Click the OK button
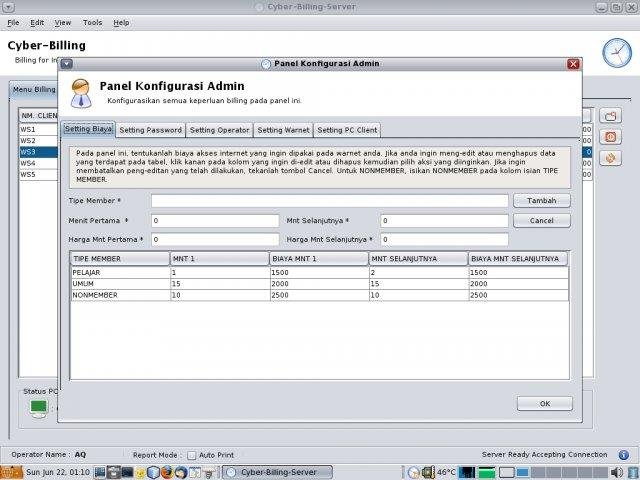This screenshot has width=640, height=480. 544,403
